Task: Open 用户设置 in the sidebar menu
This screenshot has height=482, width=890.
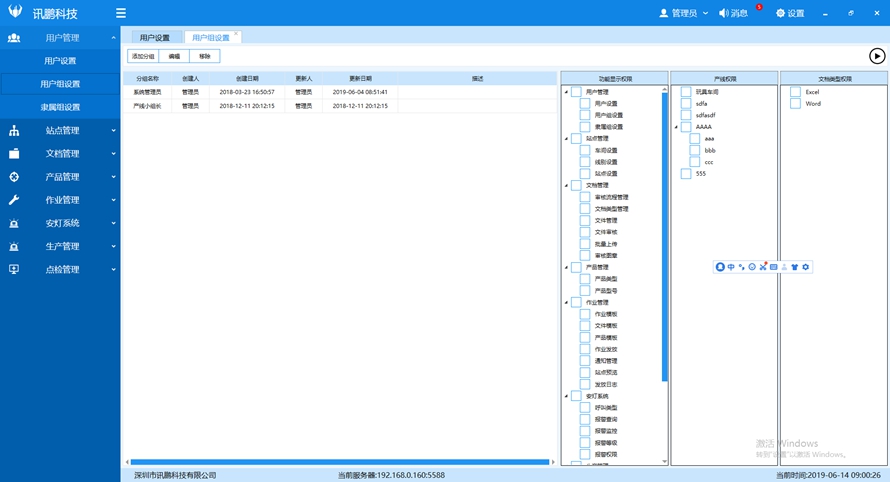Action: [60, 61]
